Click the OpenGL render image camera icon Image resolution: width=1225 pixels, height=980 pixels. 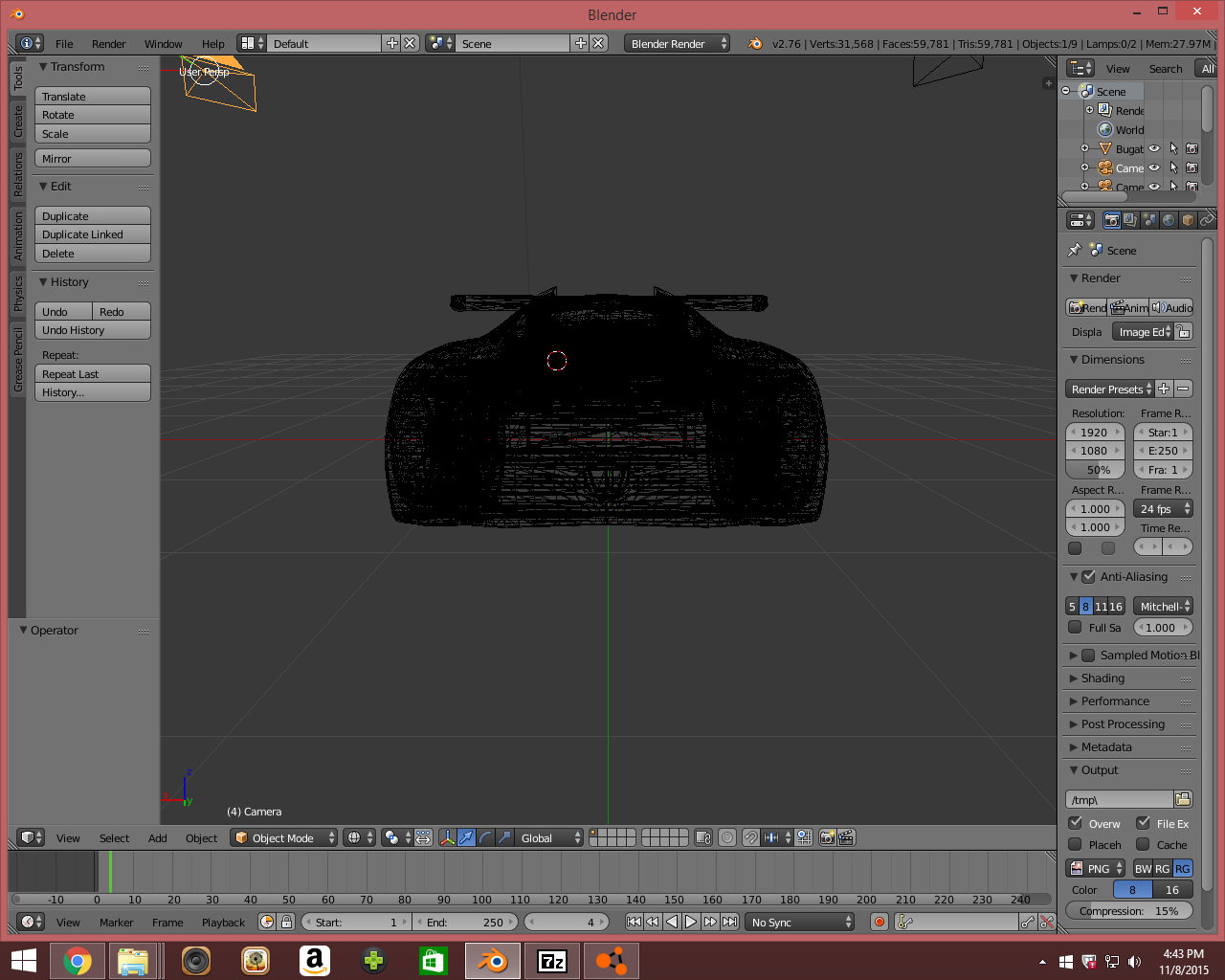[828, 837]
